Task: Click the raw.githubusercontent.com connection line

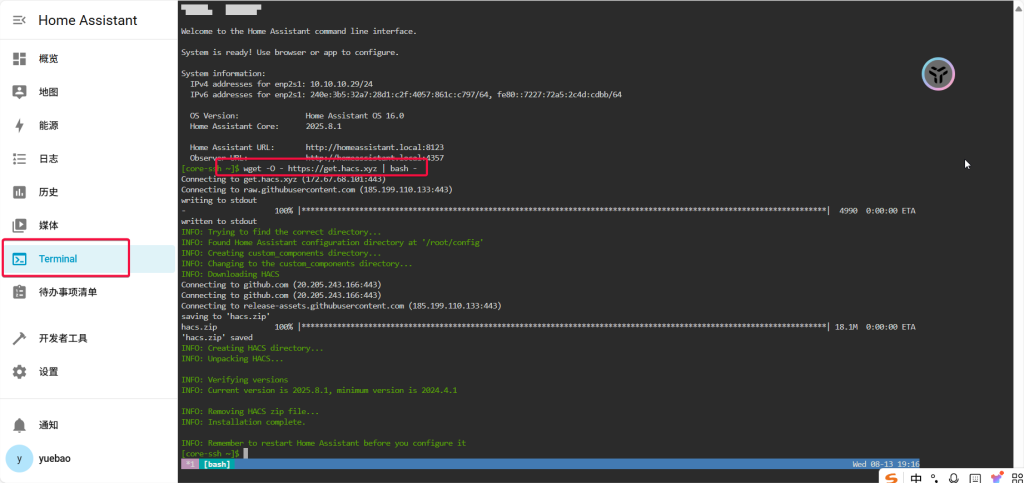Action: (x=317, y=189)
